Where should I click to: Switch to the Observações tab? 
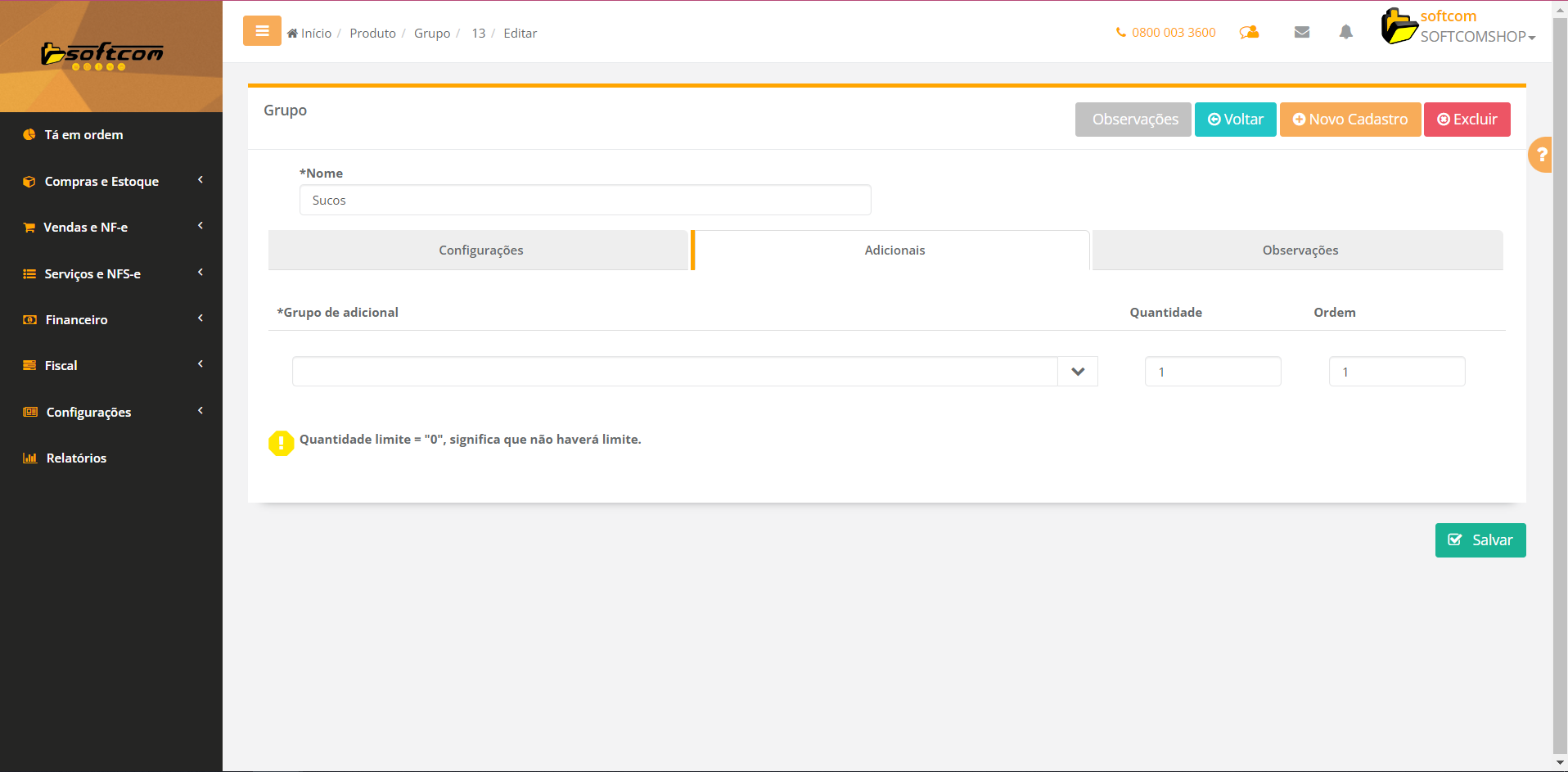(1300, 251)
